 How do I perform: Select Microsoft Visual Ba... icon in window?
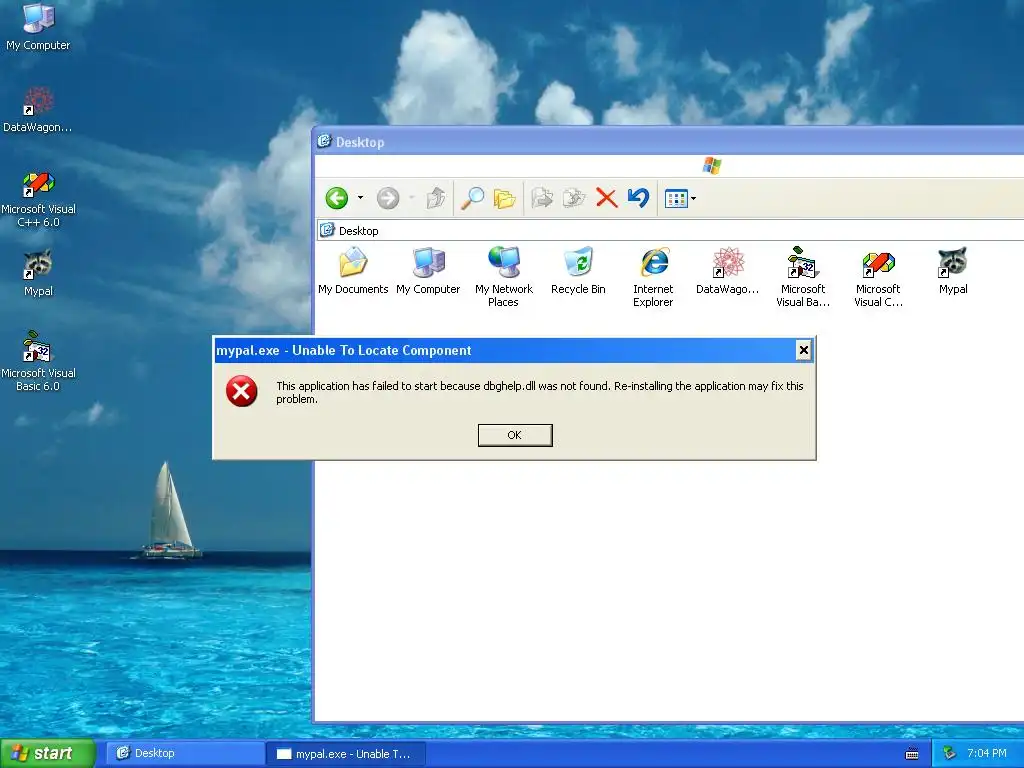coord(803,277)
